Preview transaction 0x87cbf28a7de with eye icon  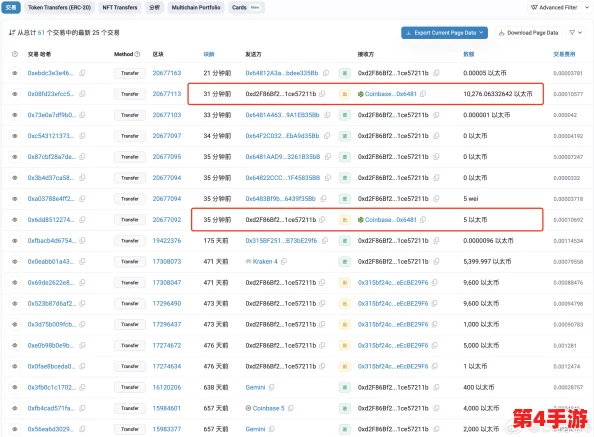(x=15, y=157)
